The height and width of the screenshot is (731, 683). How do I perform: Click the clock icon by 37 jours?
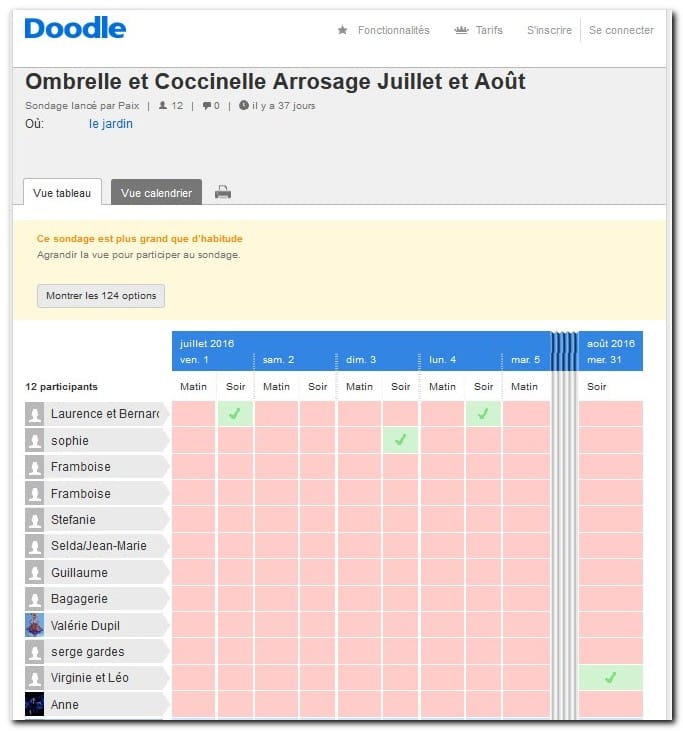(244, 105)
